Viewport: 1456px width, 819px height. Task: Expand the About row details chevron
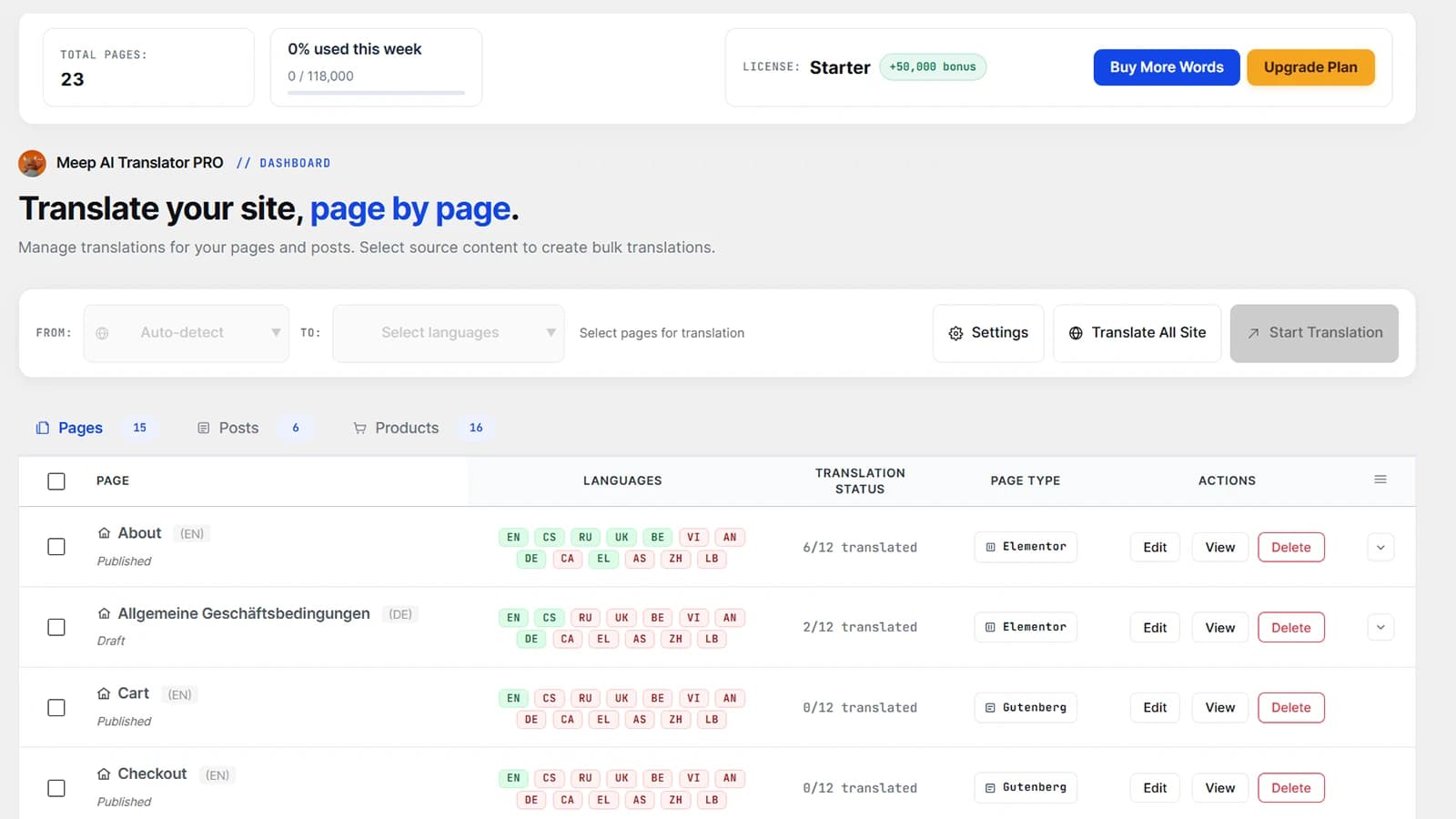point(1380,547)
